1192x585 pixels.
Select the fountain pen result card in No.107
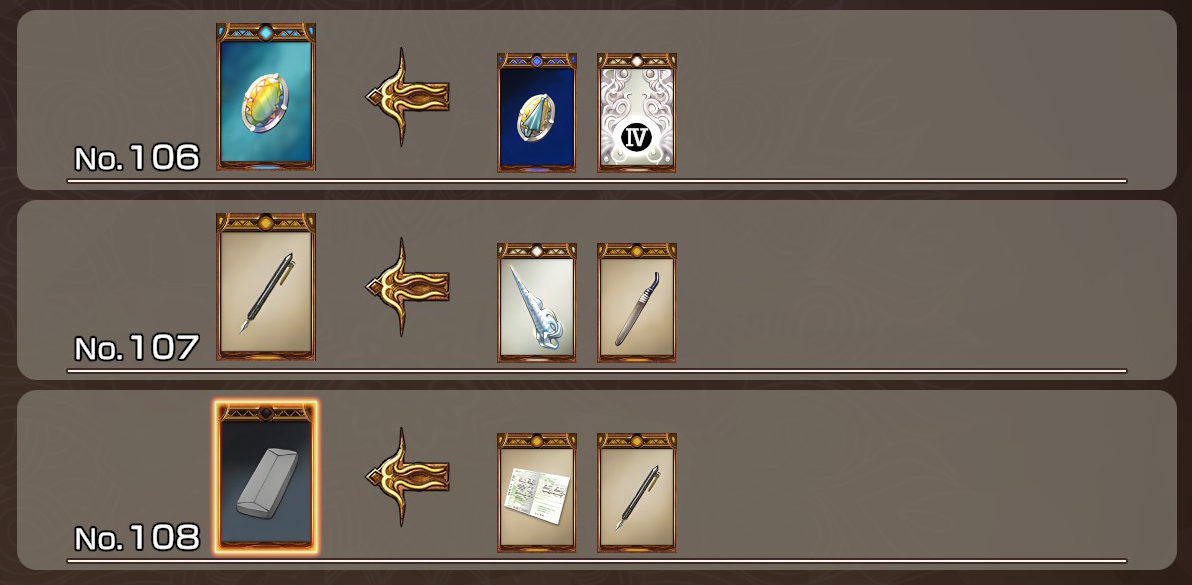coord(266,286)
